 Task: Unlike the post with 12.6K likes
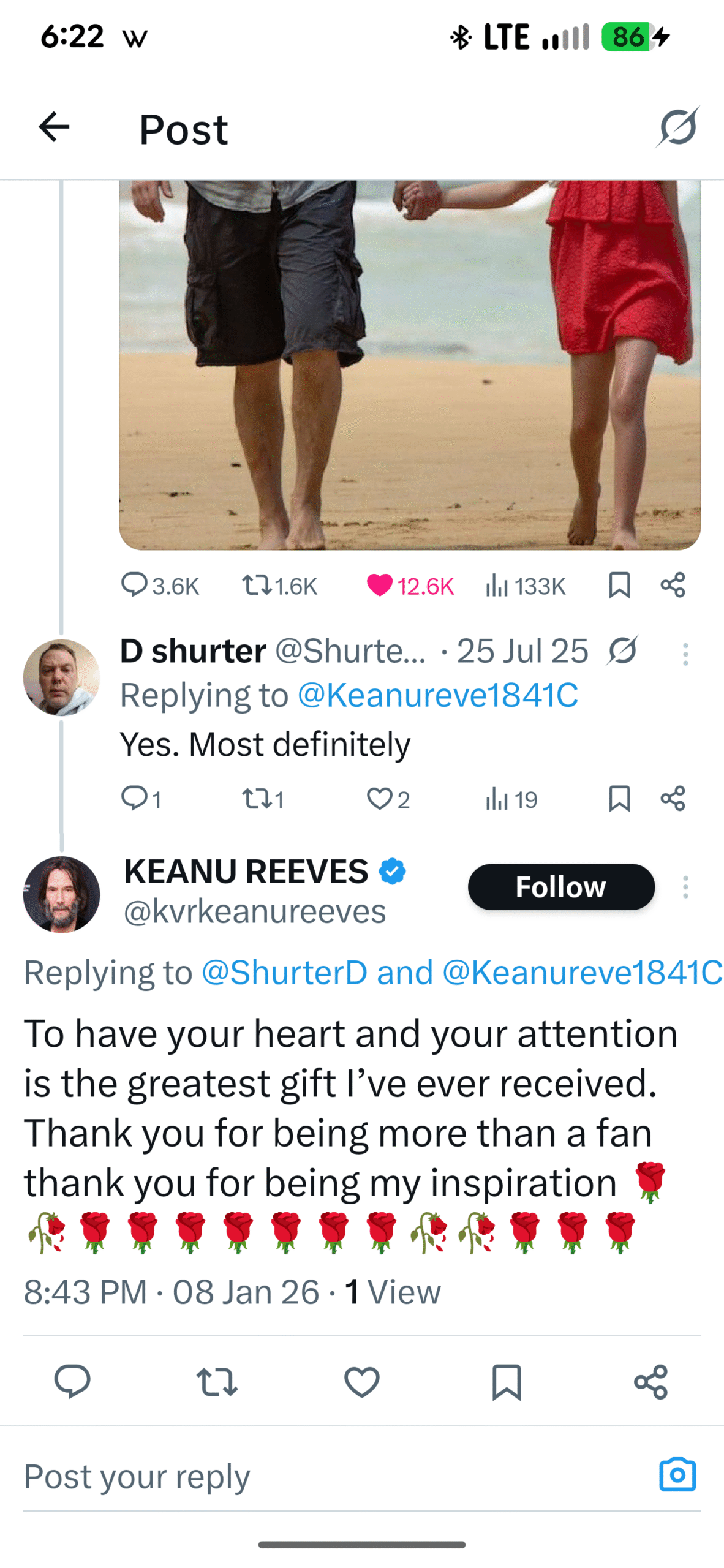pos(379,585)
